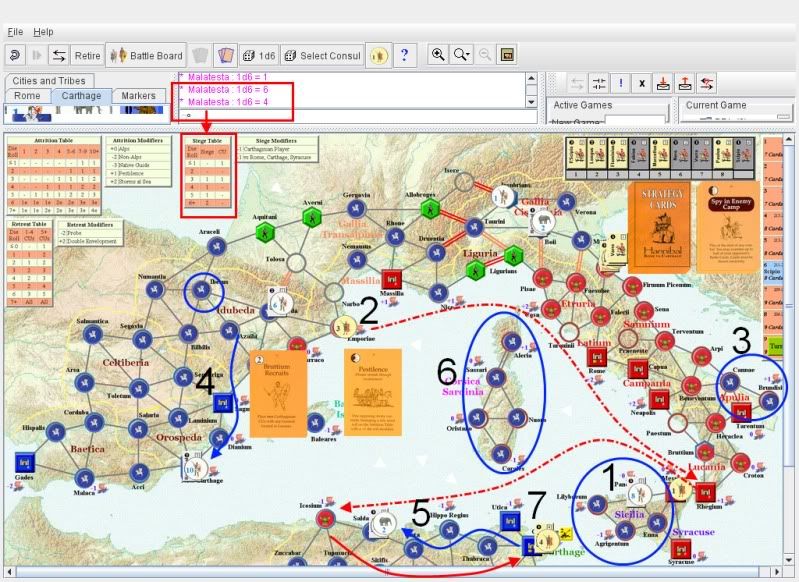This screenshot has width=799, height=582.
Task: Click the green Aquitani tribe hexagon
Action: pyautogui.click(x=265, y=233)
